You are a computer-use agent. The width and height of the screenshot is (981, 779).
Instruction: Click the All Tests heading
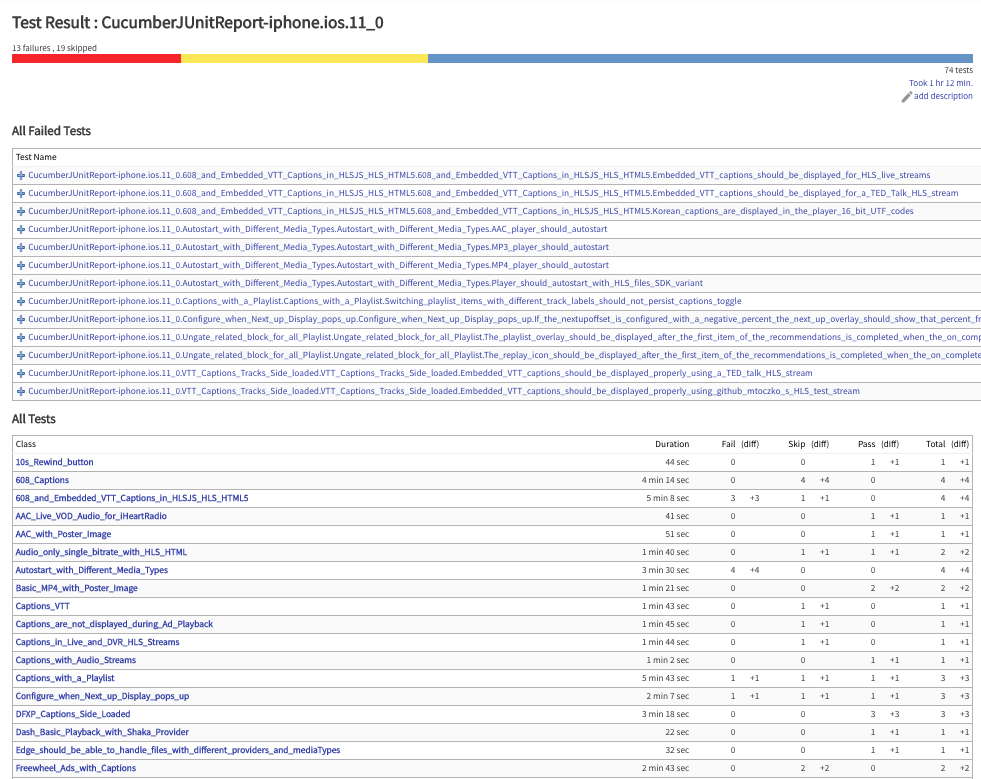[x=34, y=419]
